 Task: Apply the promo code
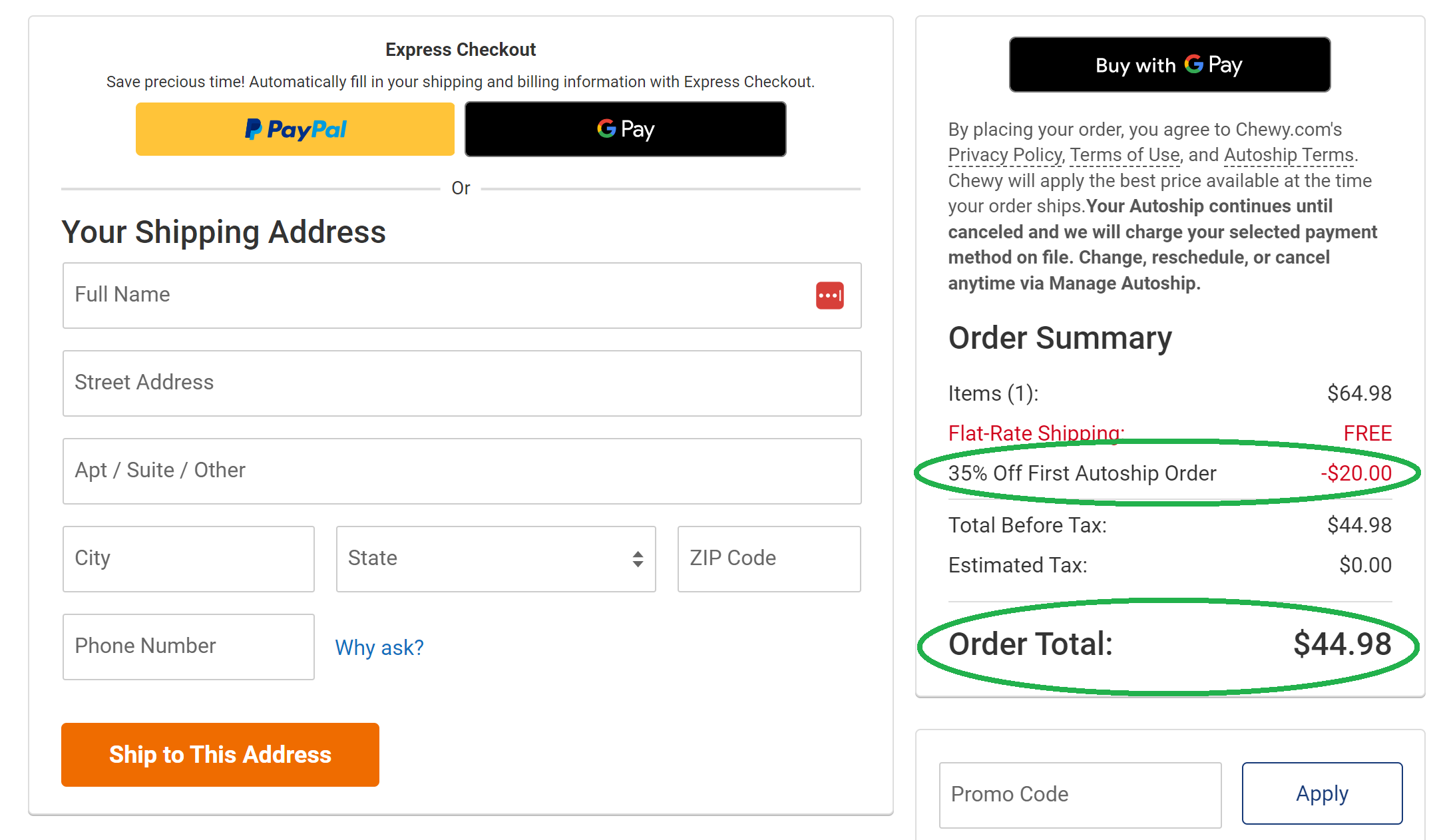pyautogui.click(x=1322, y=793)
